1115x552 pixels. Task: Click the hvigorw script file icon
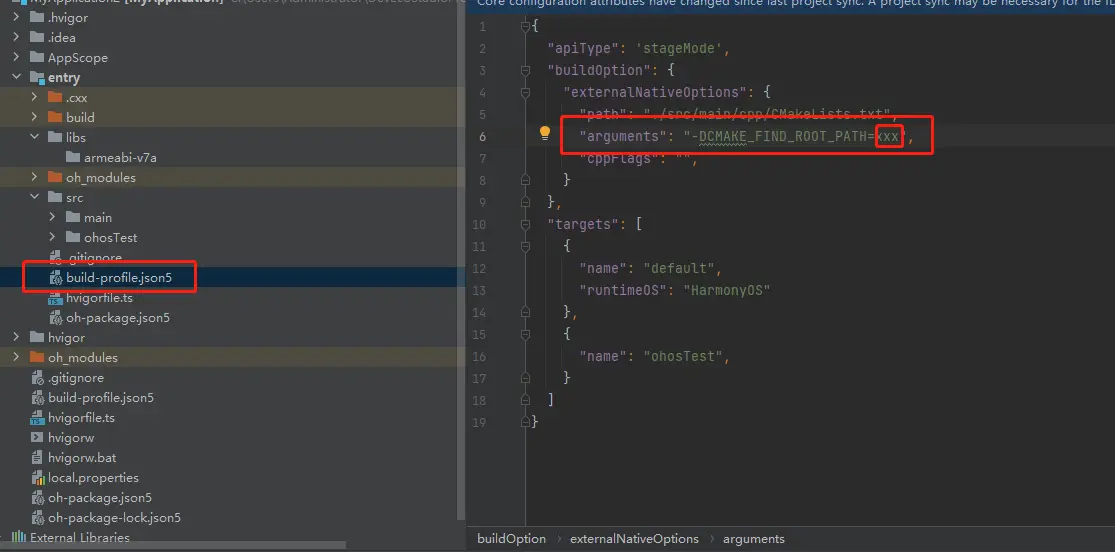(37, 437)
